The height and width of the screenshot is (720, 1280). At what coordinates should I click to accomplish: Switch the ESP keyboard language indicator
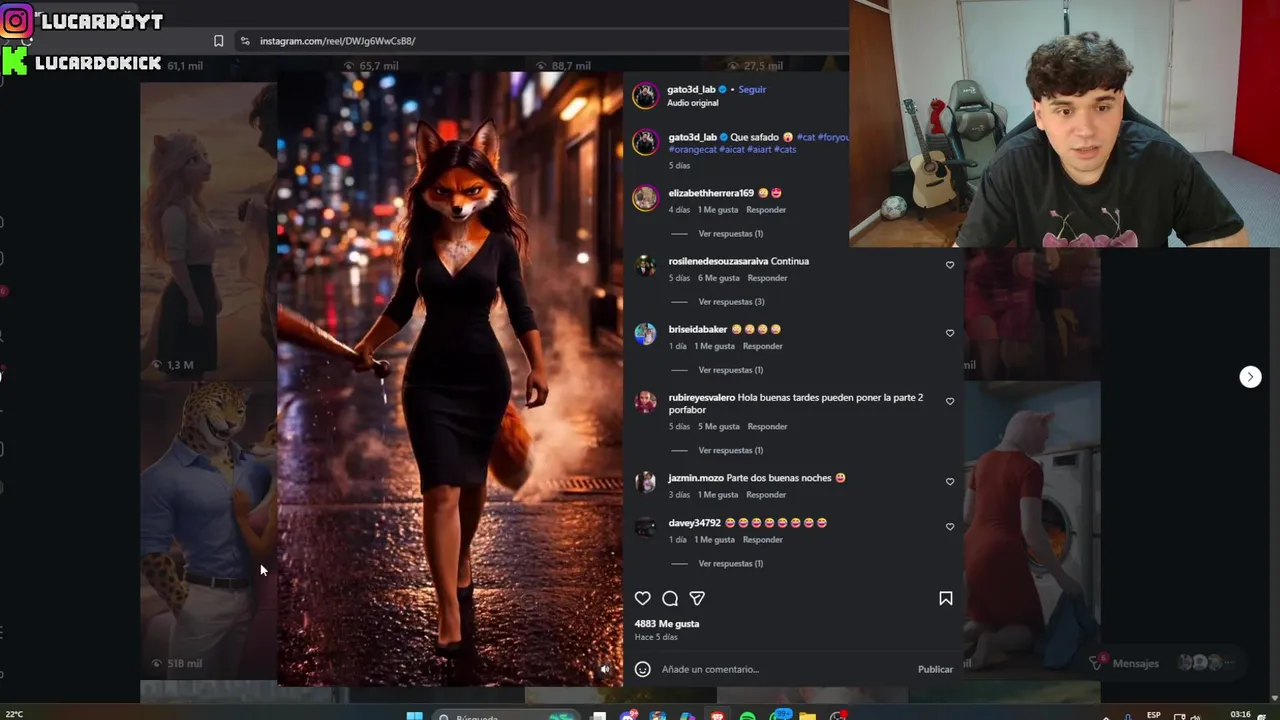(1154, 715)
